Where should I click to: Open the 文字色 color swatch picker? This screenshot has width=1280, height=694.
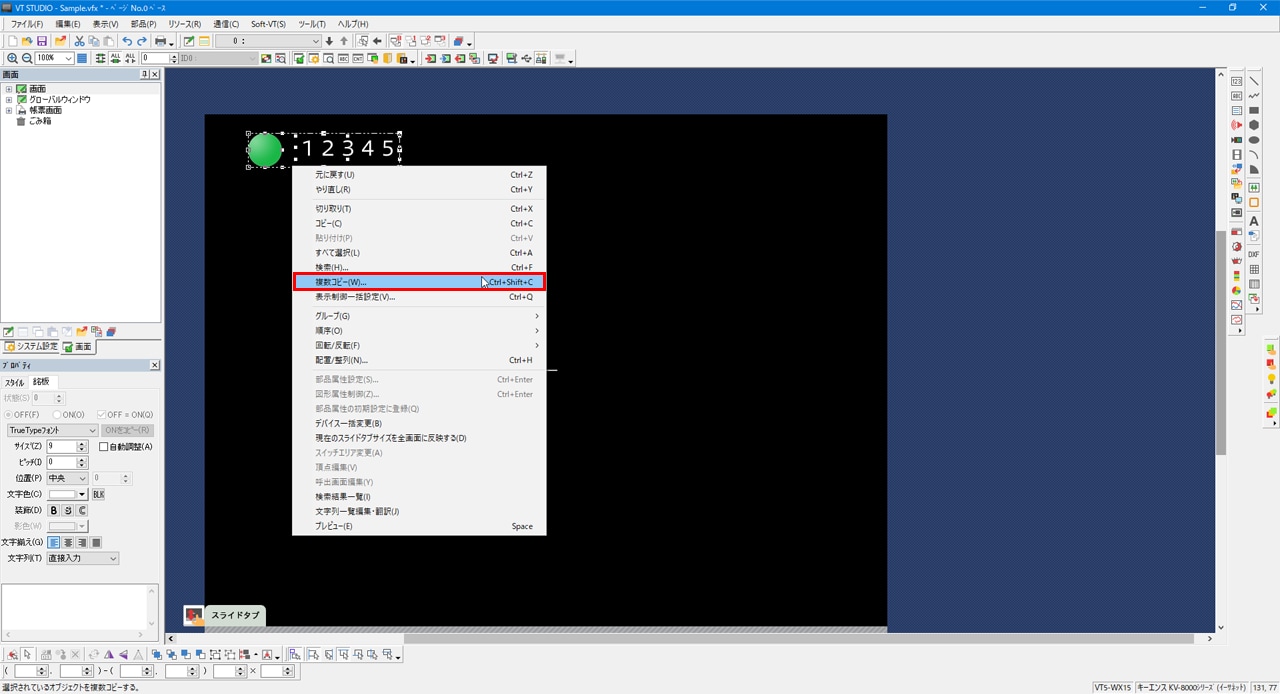click(x=68, y=495)
